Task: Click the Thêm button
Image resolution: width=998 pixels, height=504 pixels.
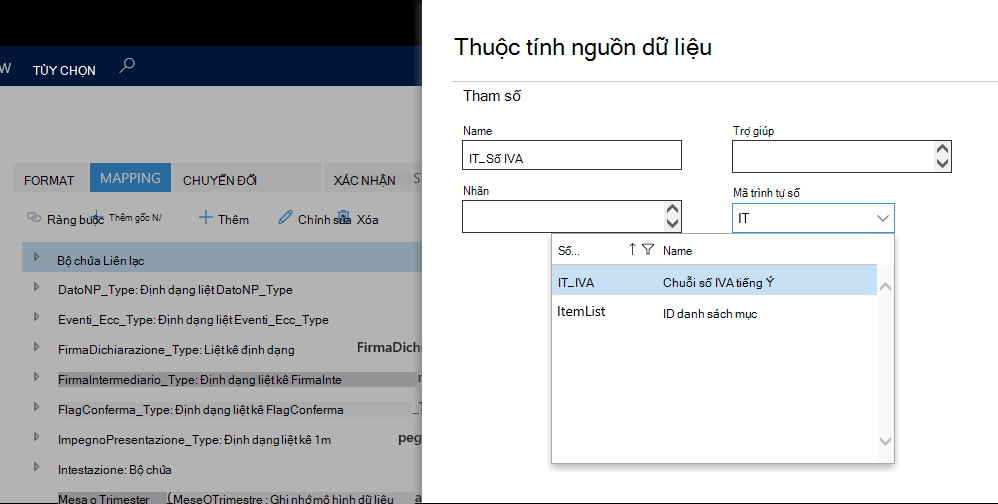Action: click(224, 219)
